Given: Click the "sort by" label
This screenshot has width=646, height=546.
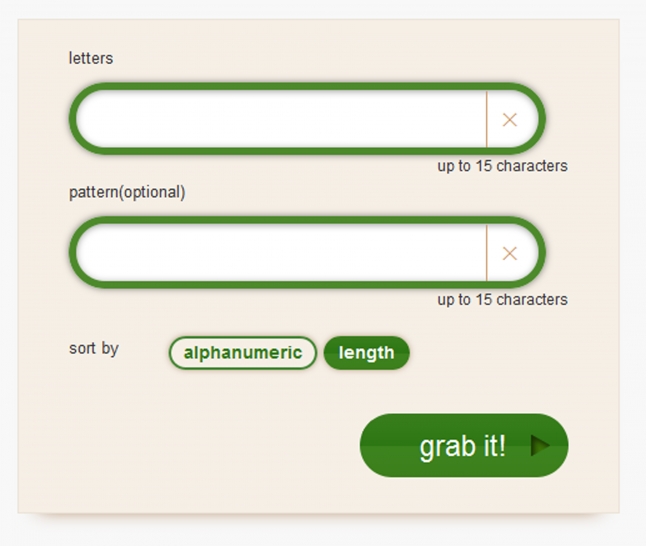Looking at the screenshot, I should (94, 349).
